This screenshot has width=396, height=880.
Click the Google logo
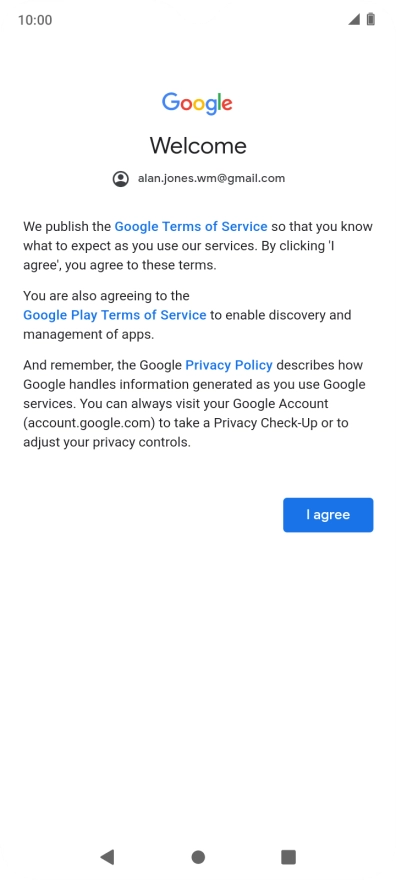[197, 103]
